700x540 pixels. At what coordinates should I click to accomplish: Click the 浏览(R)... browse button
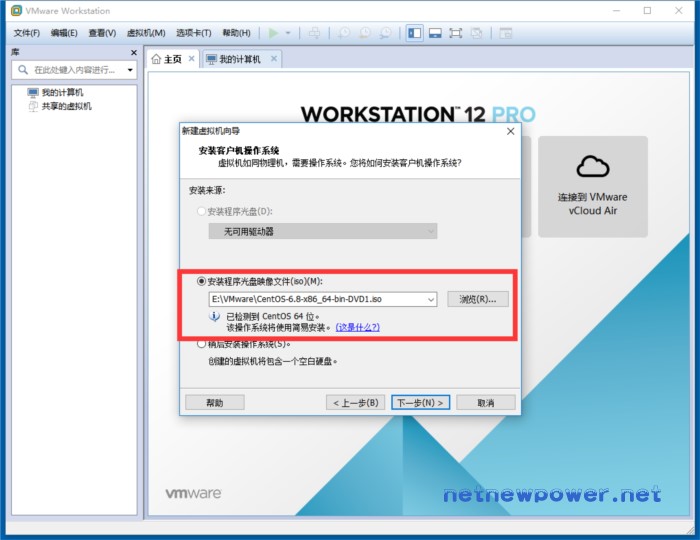tap(478, 299)
